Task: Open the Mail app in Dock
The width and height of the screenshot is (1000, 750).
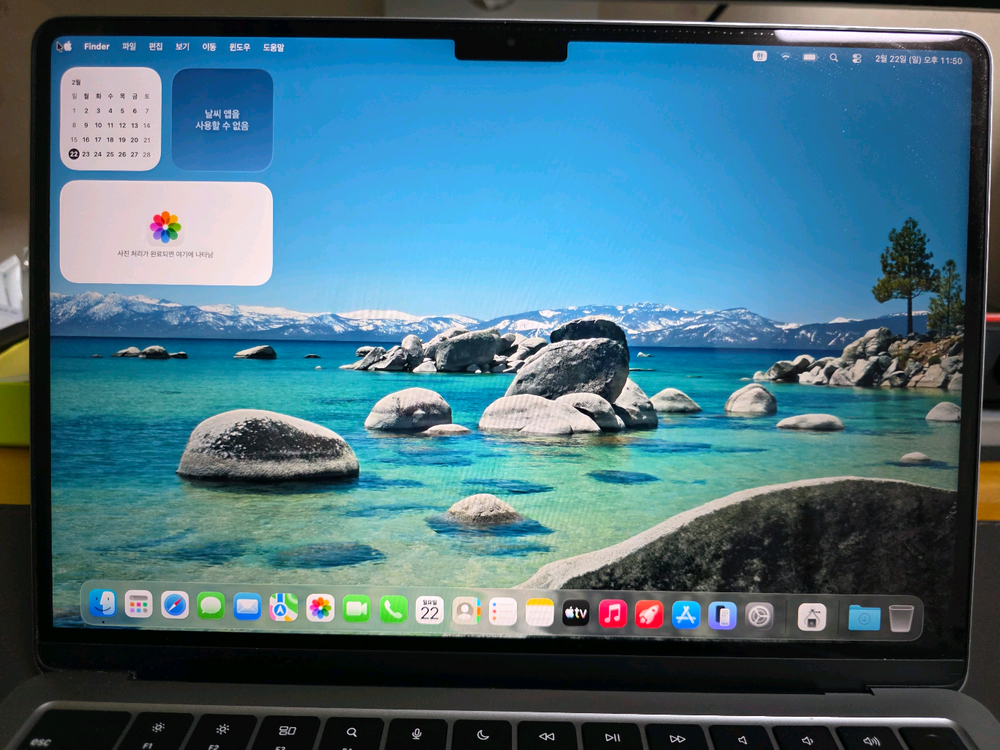Action: (x=247, y=607)
